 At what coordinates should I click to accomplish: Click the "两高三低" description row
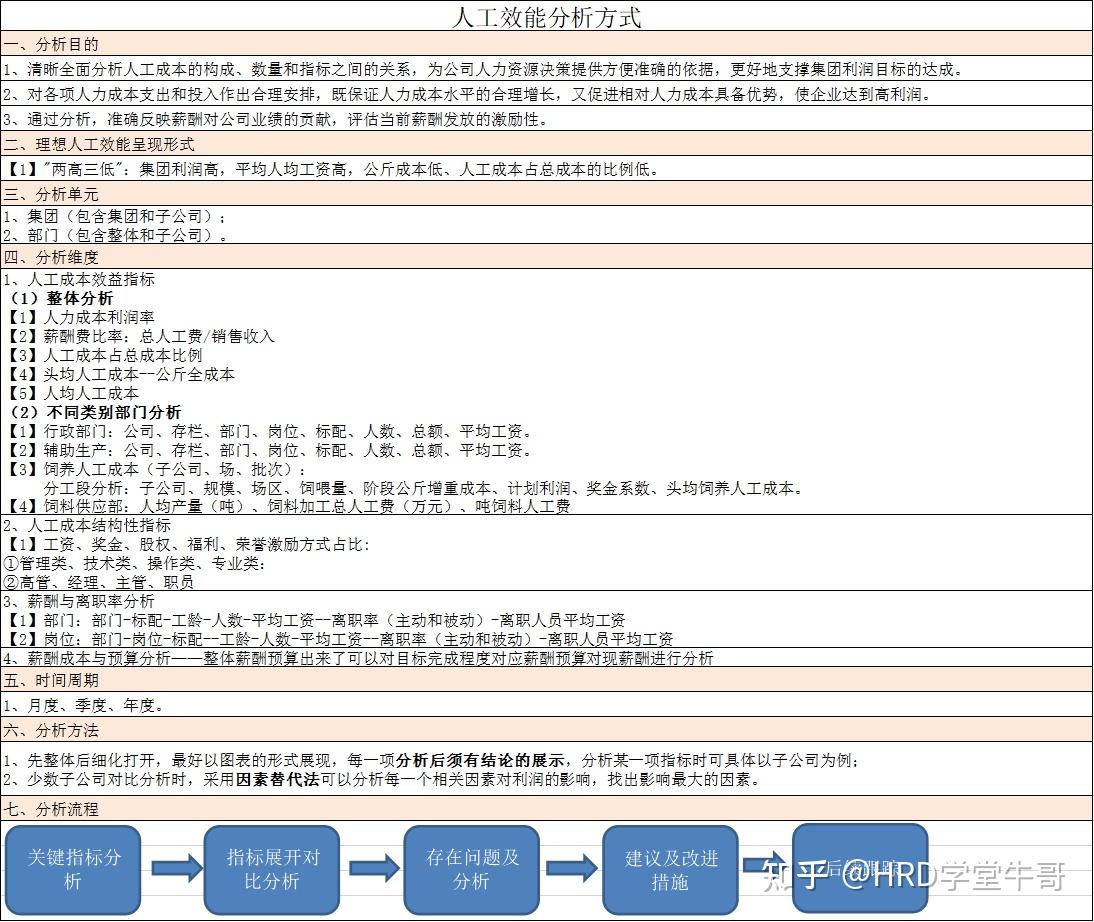546,169
